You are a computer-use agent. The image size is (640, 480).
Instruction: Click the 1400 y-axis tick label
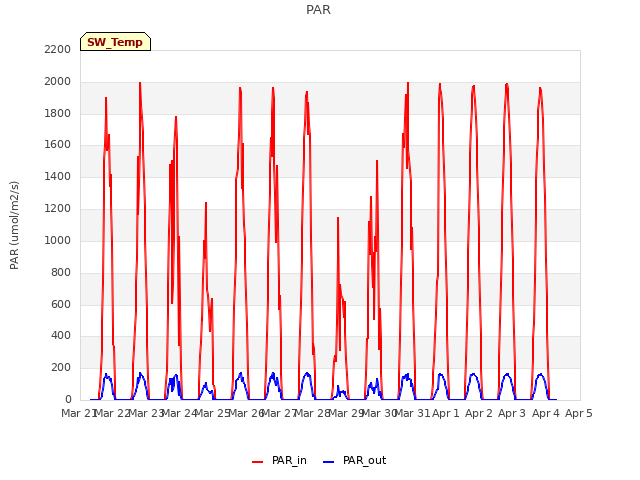pyautogui.click(x=58, y=177)
